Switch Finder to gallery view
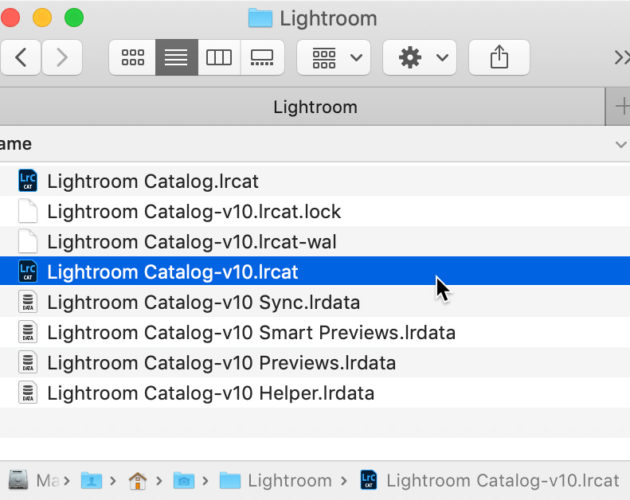Viewport: 630px width, 500px height. point(262,57)
